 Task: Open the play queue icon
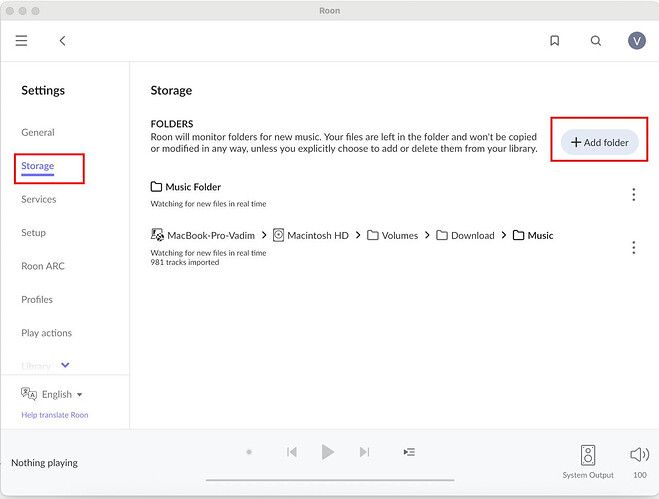(409, 452)
